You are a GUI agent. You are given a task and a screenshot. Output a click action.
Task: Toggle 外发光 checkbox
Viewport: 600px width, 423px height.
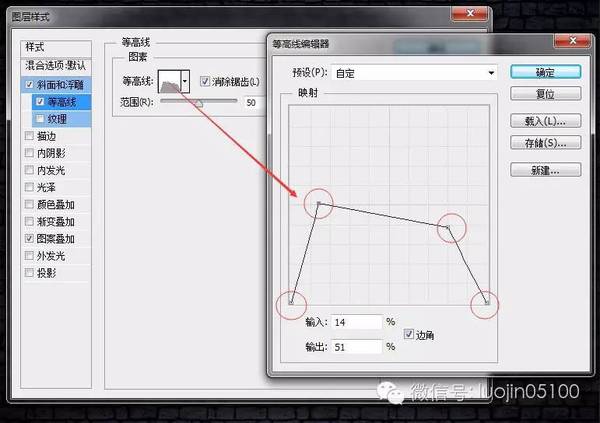pyautogui.click(x=29, y=256)
